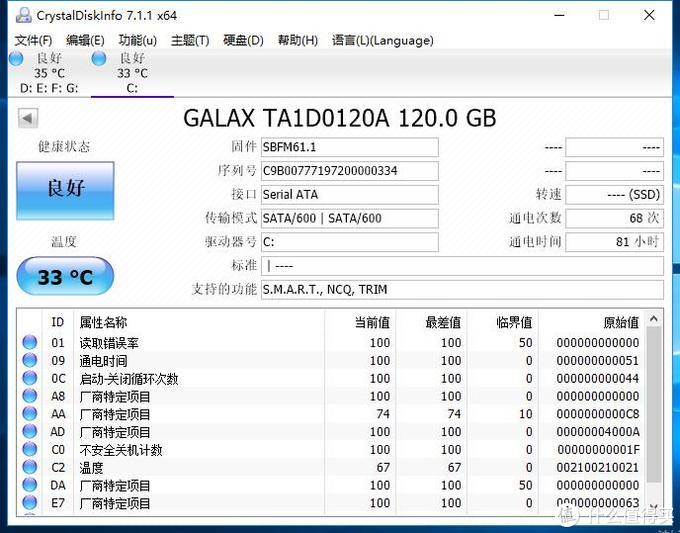The height and width of the screenshot is (533, 680).
Task: Click the disk title GALAX TA1D0120A 120.0 GB
Action: pos(340,118)
